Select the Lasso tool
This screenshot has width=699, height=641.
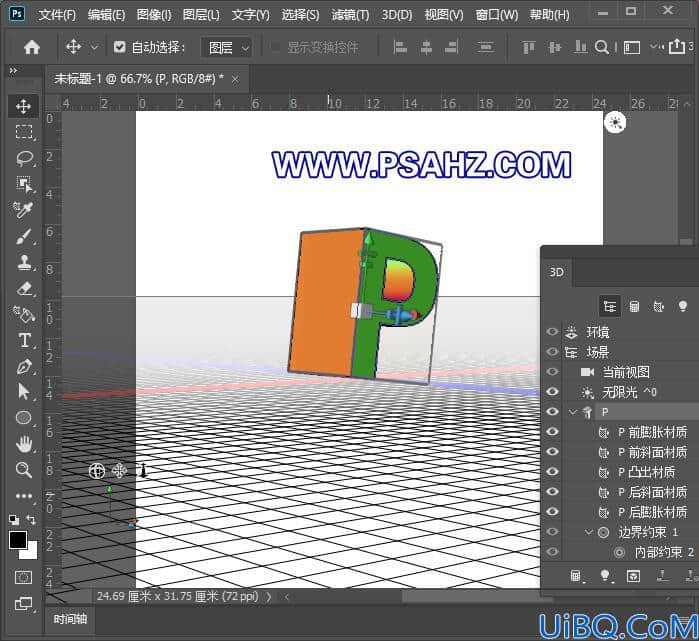click(24, 158)
